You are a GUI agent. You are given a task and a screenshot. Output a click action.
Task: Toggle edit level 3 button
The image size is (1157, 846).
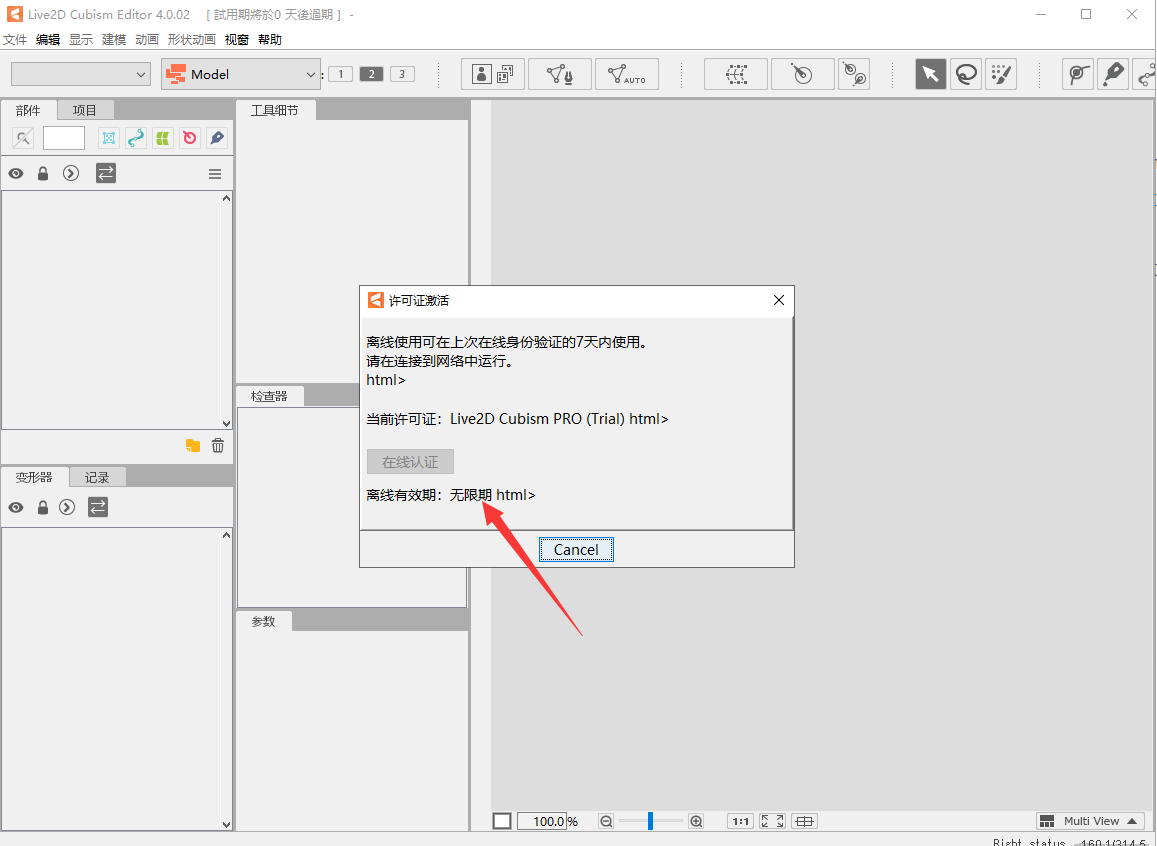tap(402, 74)
